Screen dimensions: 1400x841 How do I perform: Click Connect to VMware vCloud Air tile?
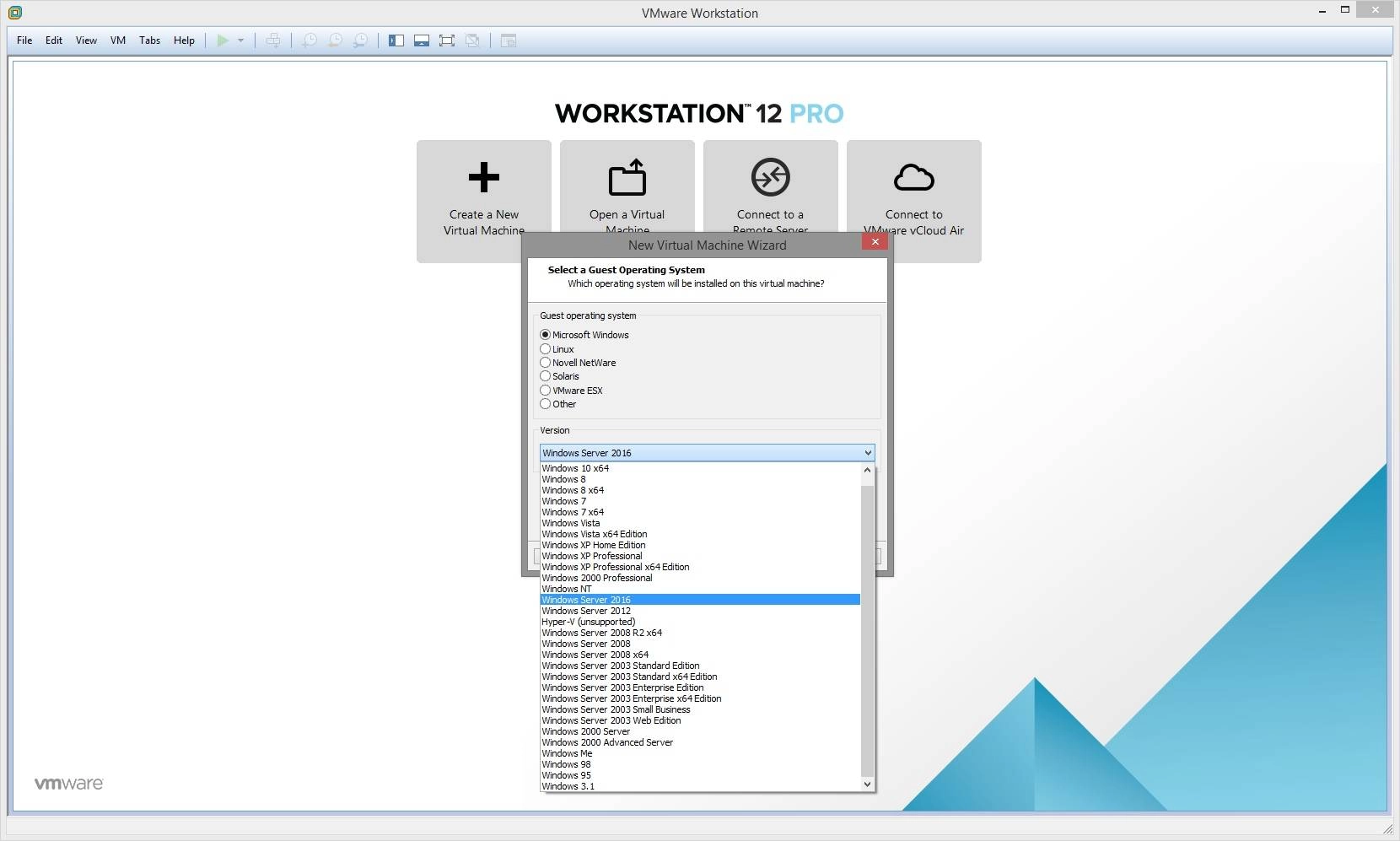point(914,202)
